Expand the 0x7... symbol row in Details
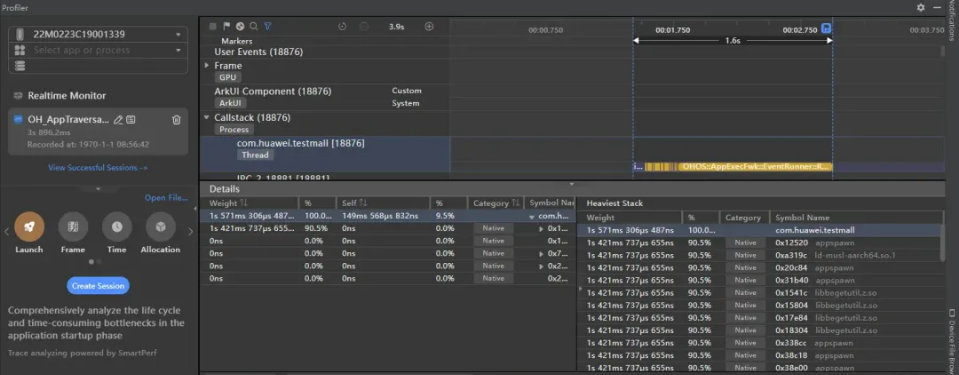The image size is (959, 375). (x=541, y=253)
